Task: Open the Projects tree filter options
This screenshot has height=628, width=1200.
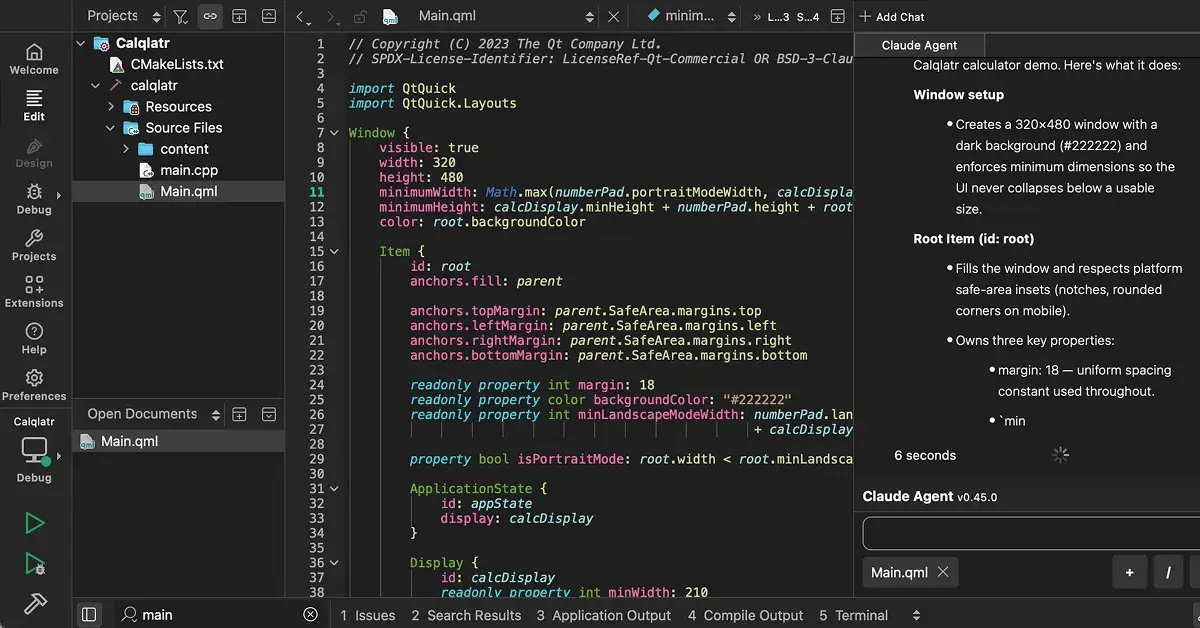Action: click(x=180, y=16)
